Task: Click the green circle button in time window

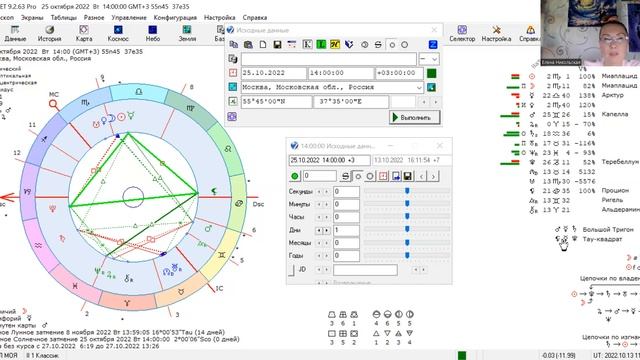Action: point(295,176)
